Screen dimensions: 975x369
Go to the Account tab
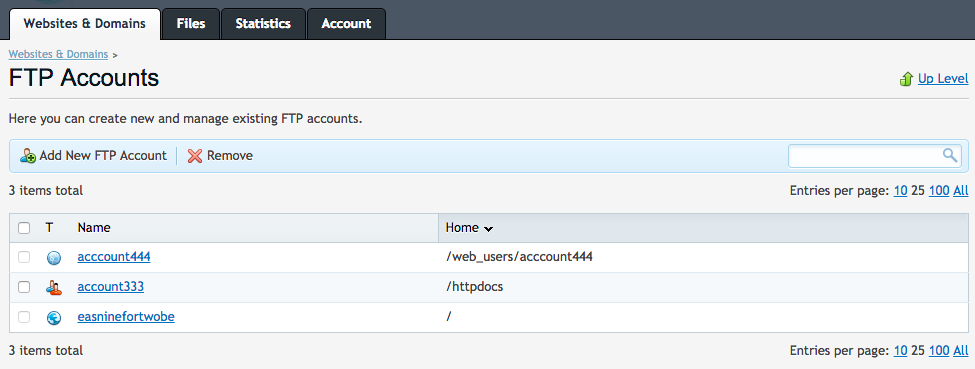346,24
